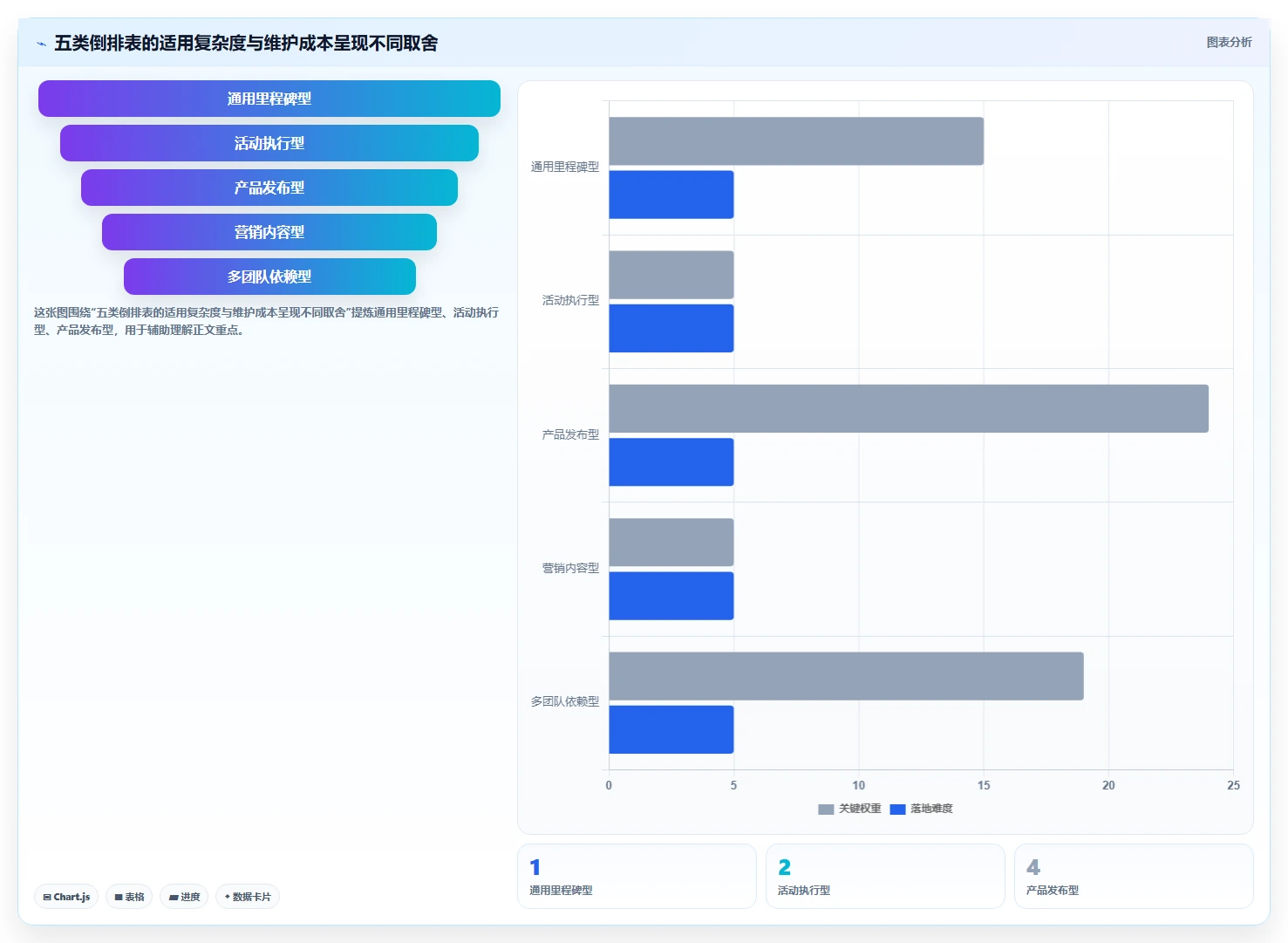Select the 通用里程碑型 funnel bar
This screenshot has height=943, width=1288.
click(x=269, y=99)
